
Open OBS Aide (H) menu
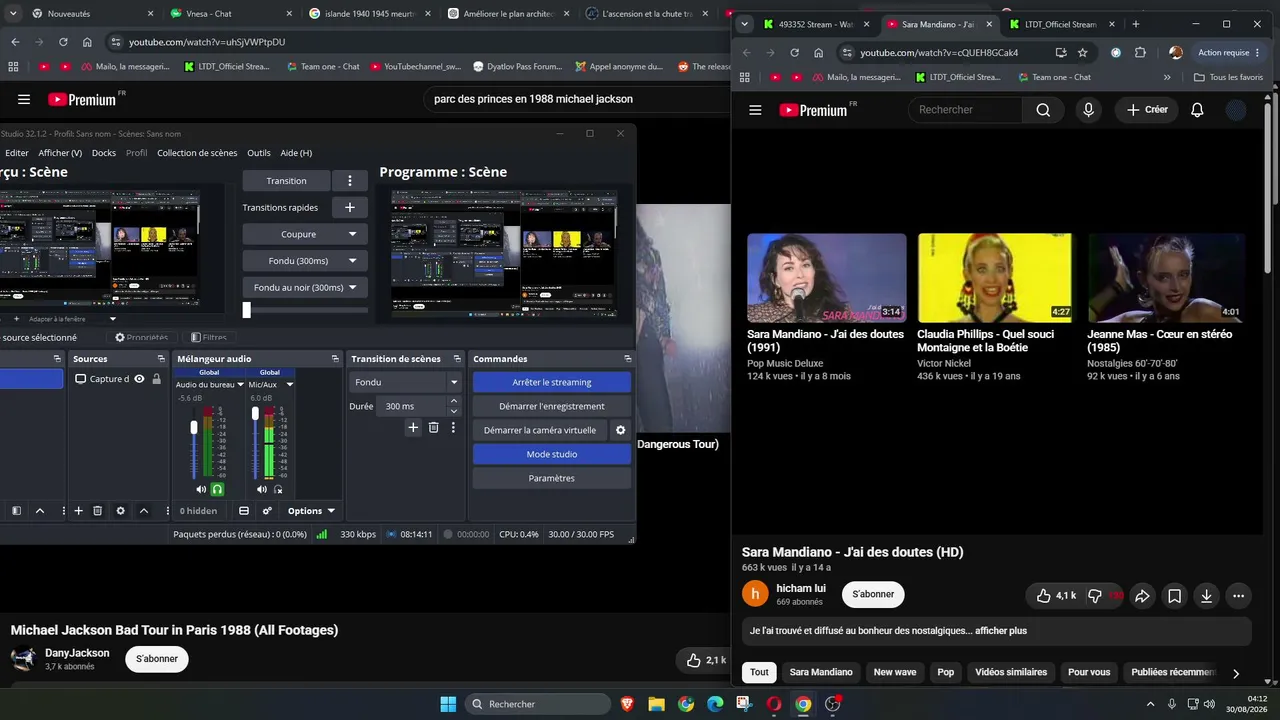[296, 153]
